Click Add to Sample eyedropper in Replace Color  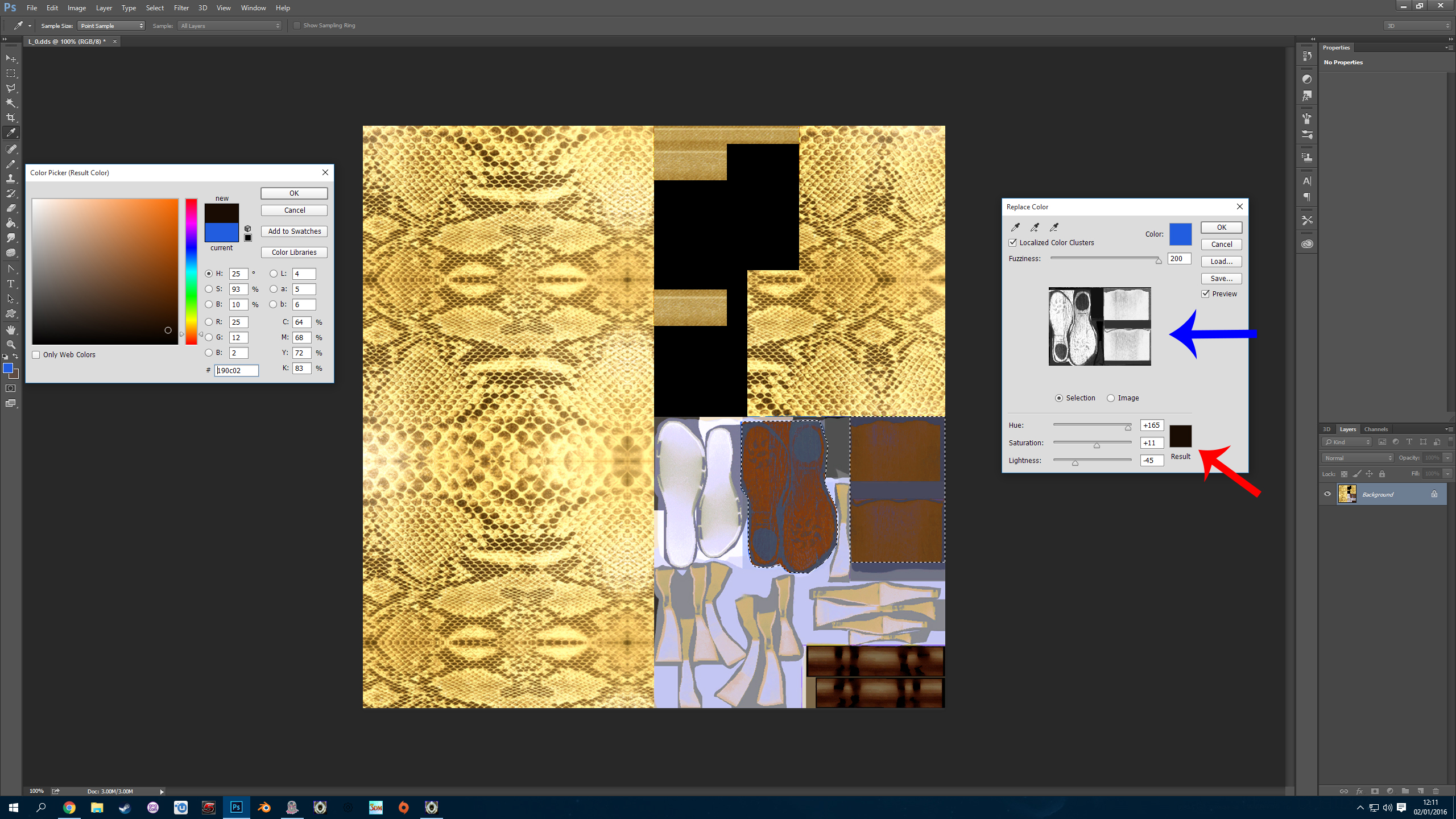pos(1035,227)
